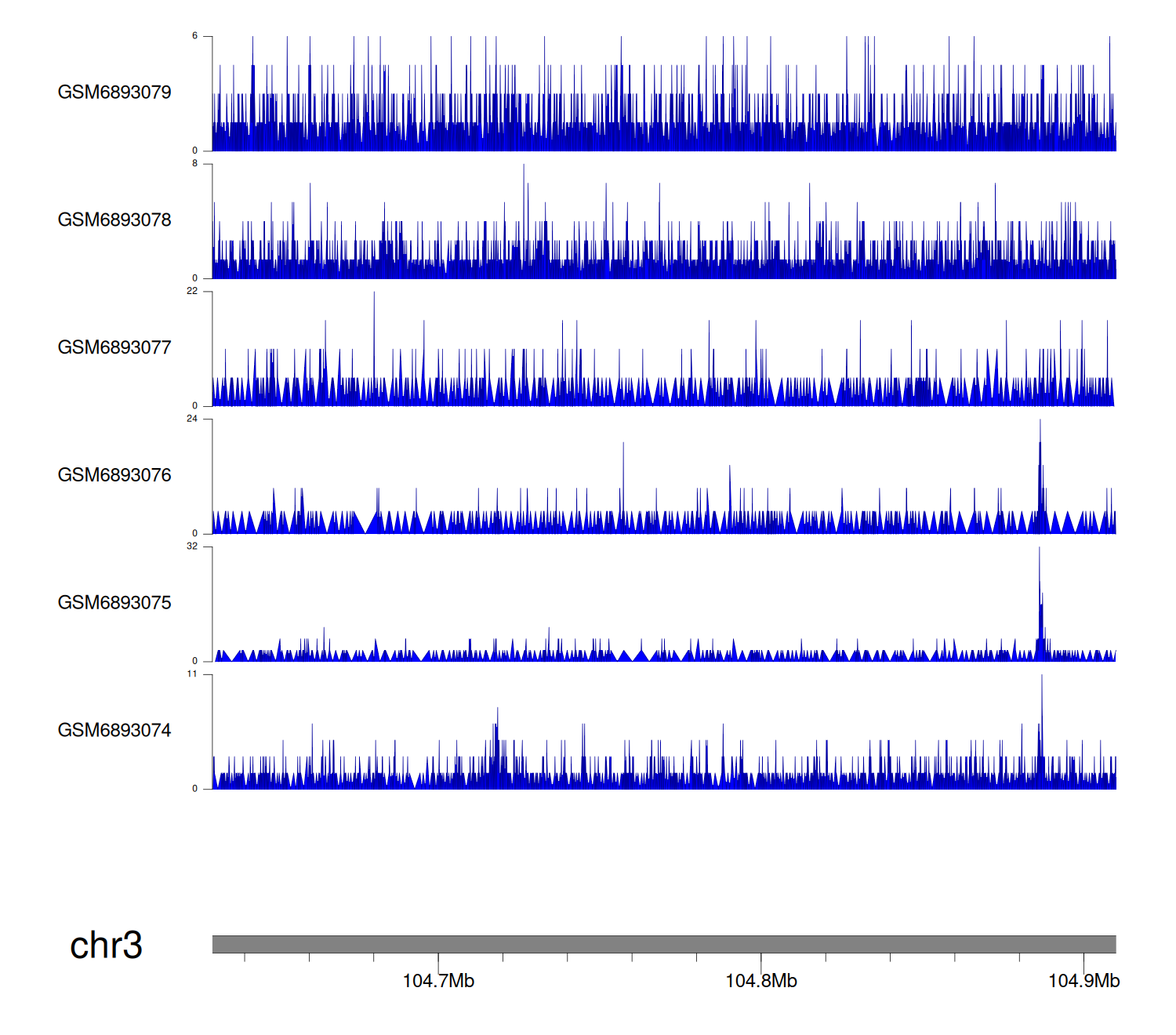1176x1035 pixels.
Task: Click the GSM6893079 track label
Action: (x=114, y=93)
